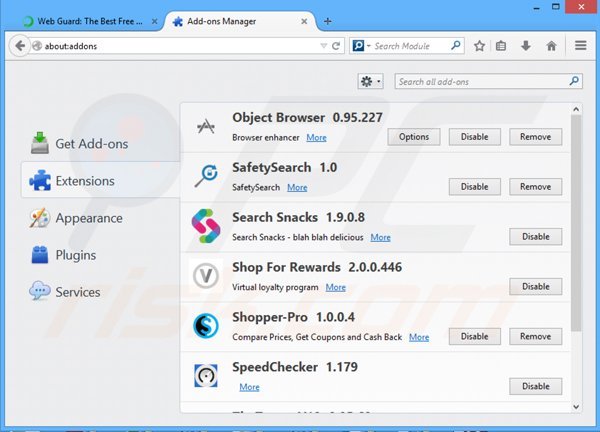600x432 pixels.
Task: Remove the SafetySearch extension
Action: point(535,187)
